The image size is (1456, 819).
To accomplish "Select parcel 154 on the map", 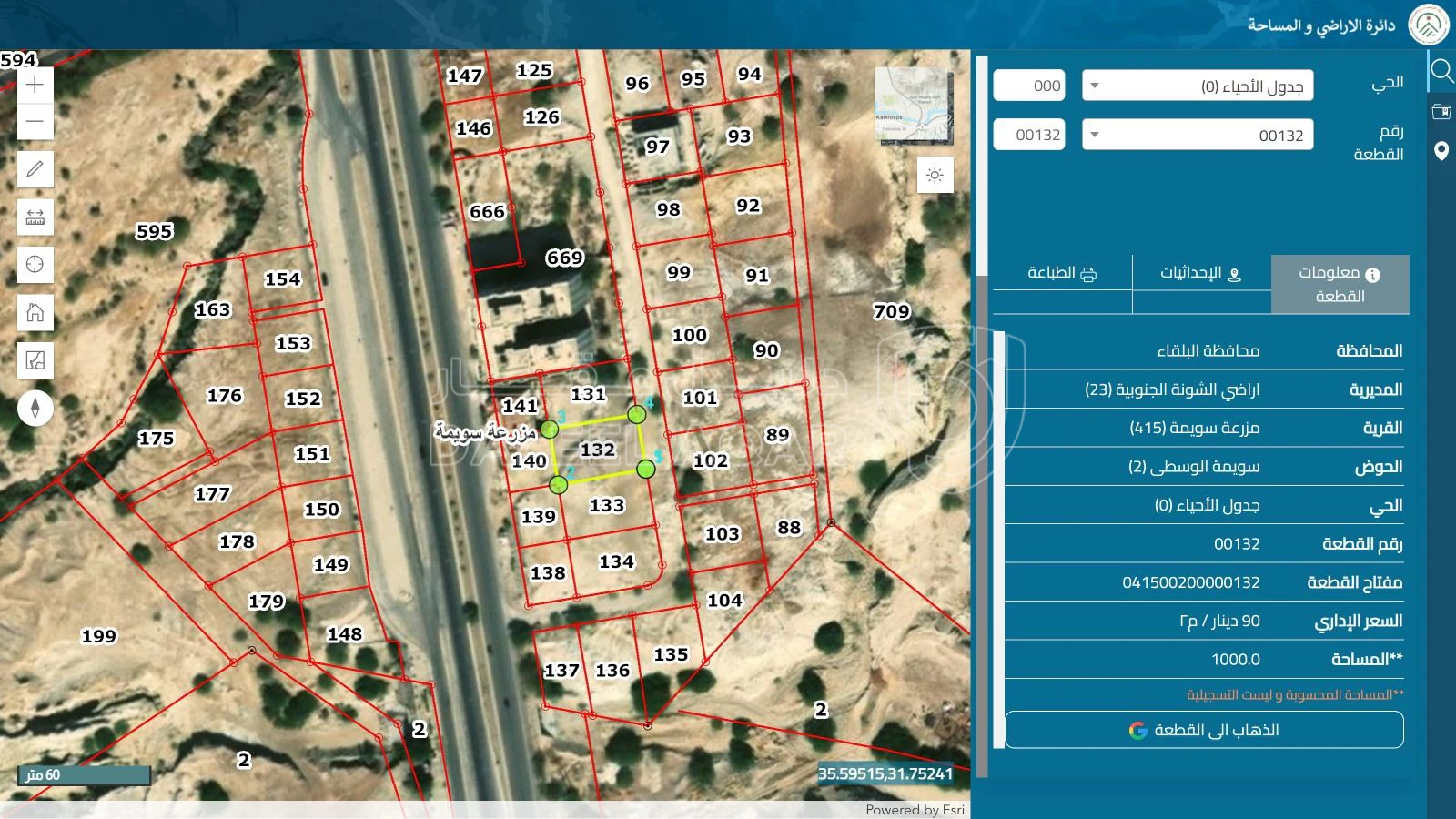I will pos(282,279).
